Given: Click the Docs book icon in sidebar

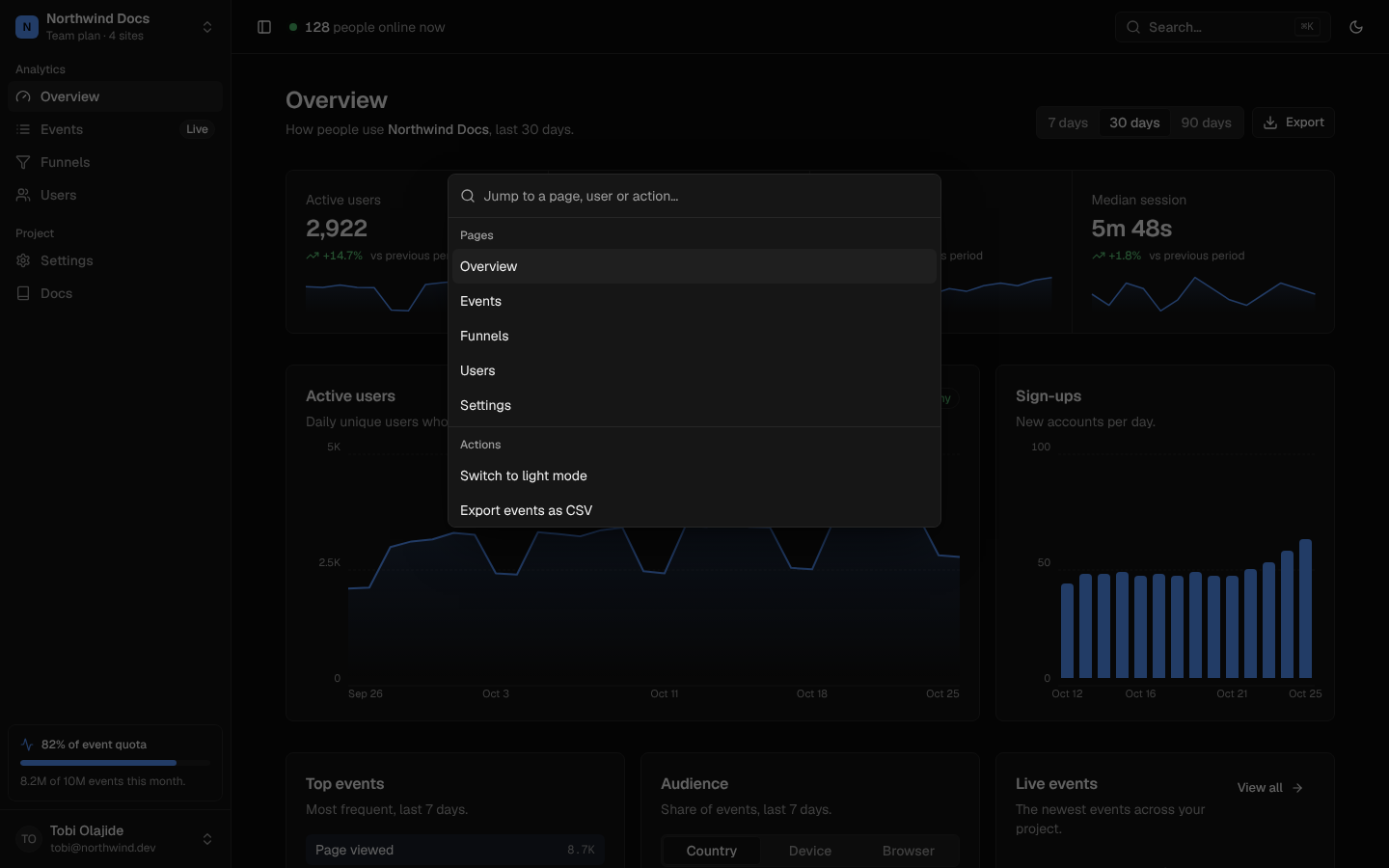Looking at the screenshot, I should (x=23, y=293).
